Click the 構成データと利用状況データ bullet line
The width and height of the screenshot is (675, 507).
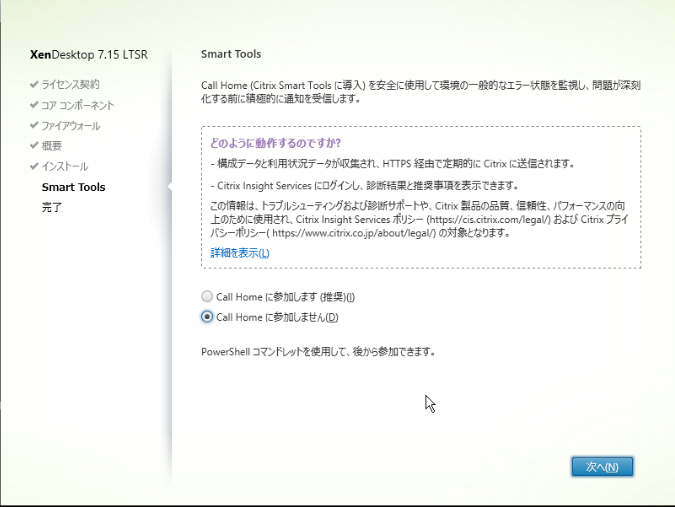click(393, 164)
